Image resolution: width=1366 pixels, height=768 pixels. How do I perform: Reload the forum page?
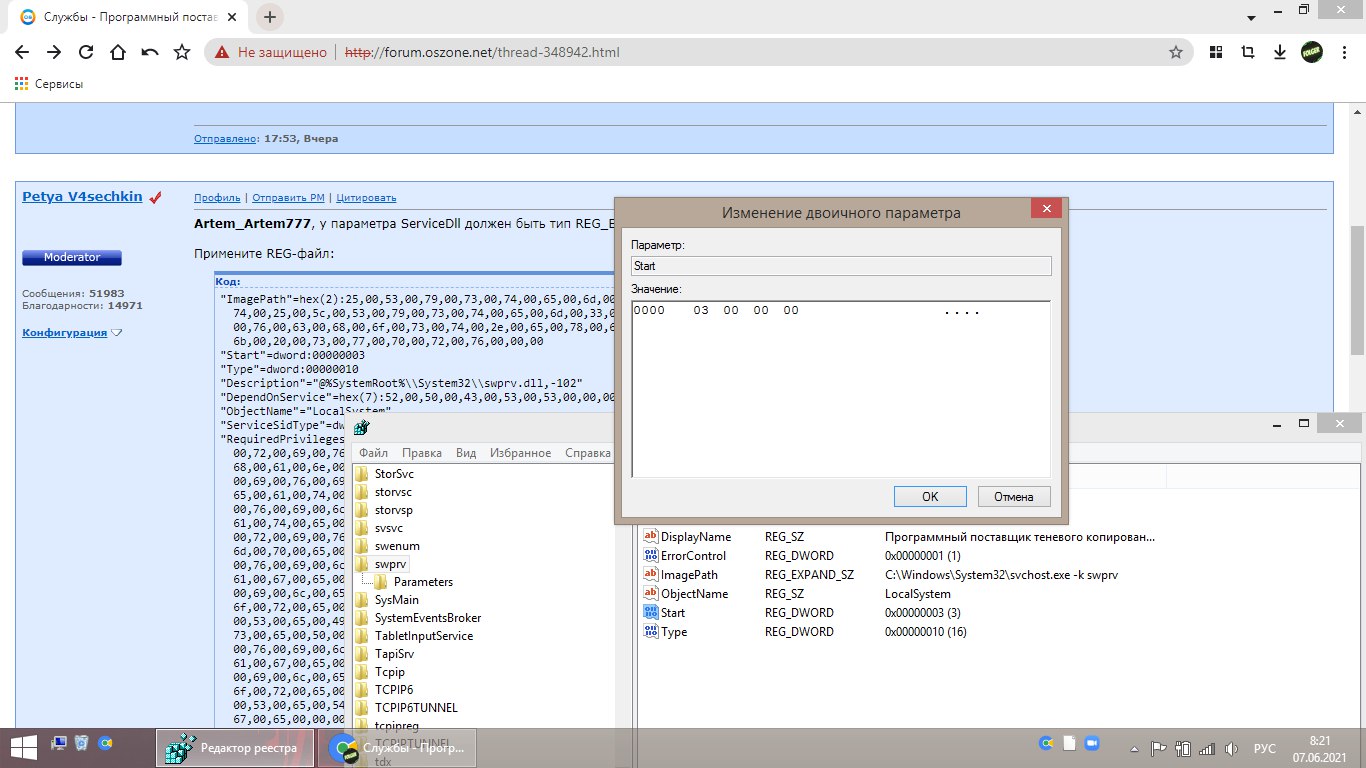coord(86,52)
